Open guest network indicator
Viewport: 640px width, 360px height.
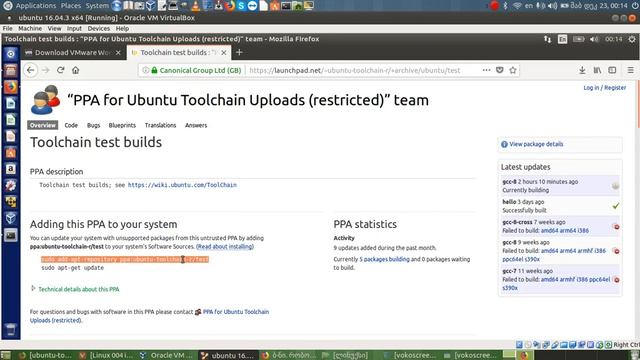pyautogui.click(x=547, y=39)
